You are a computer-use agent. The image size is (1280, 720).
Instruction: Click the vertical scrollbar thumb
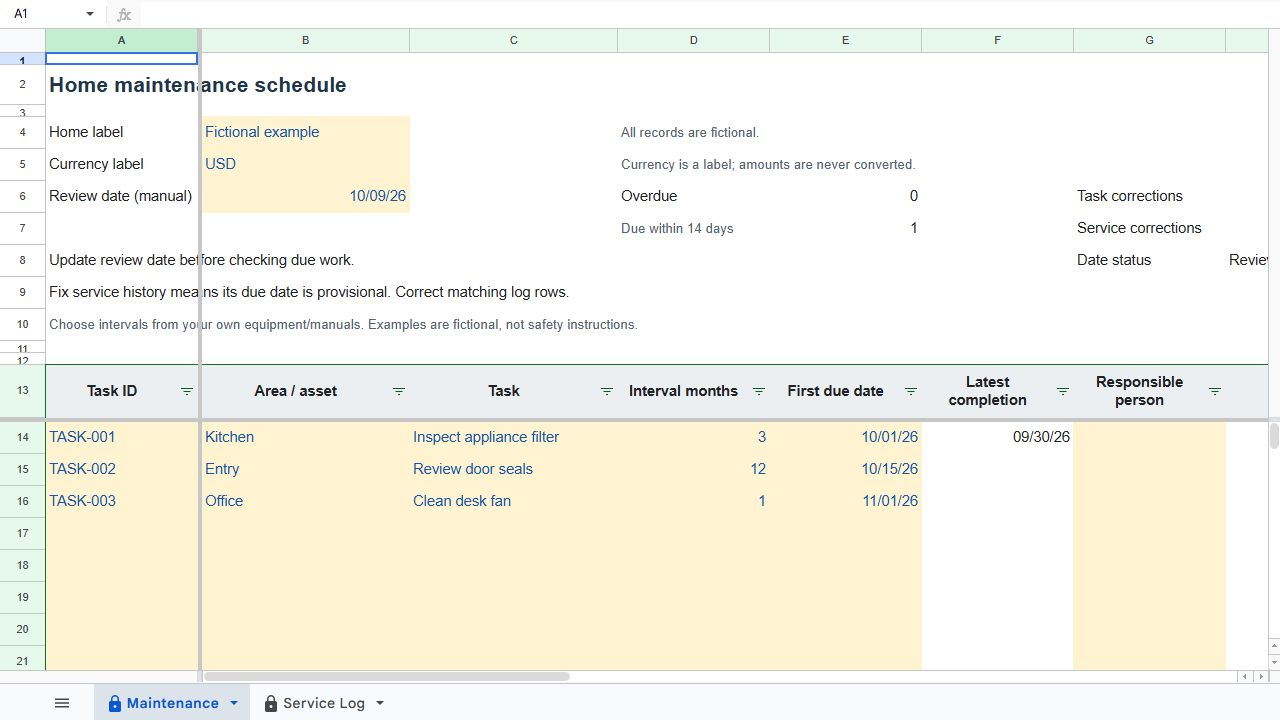(1274, 436)
